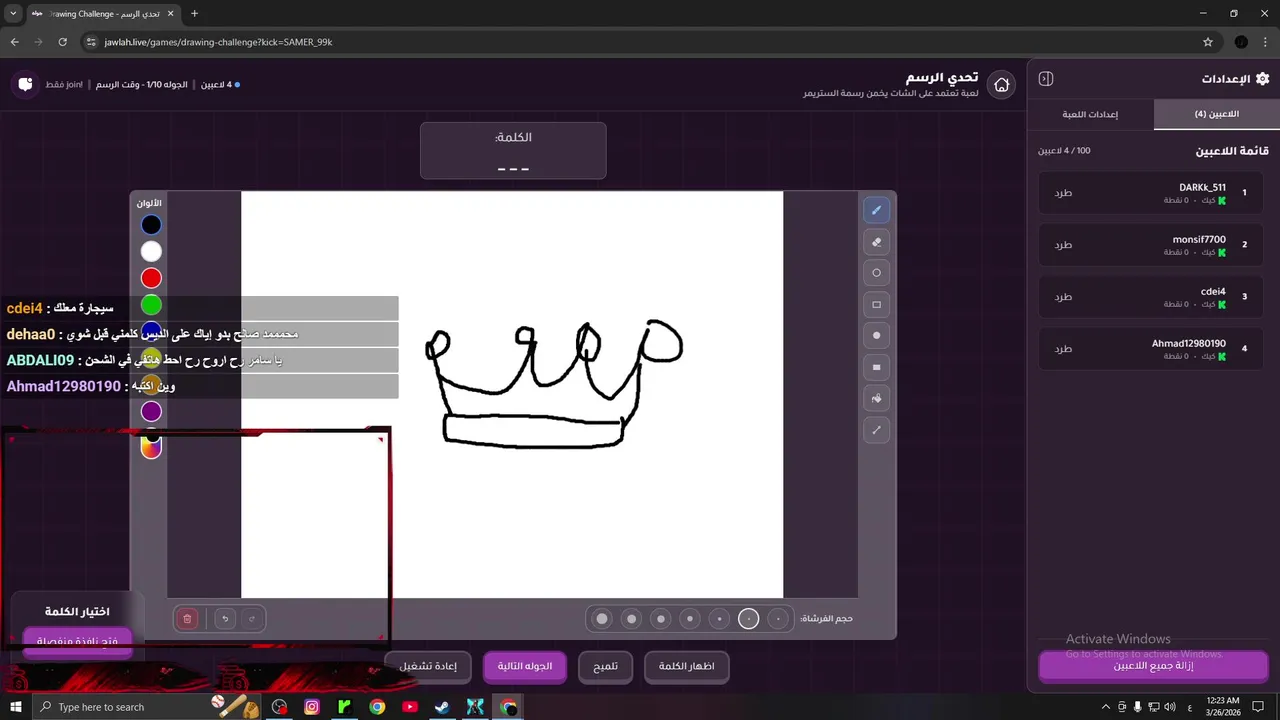The height and width of the screenshot is (720, 1280).
Task: Click the taskbar clock showing 12:23 AM
Action: click(x=1223, y=707)
